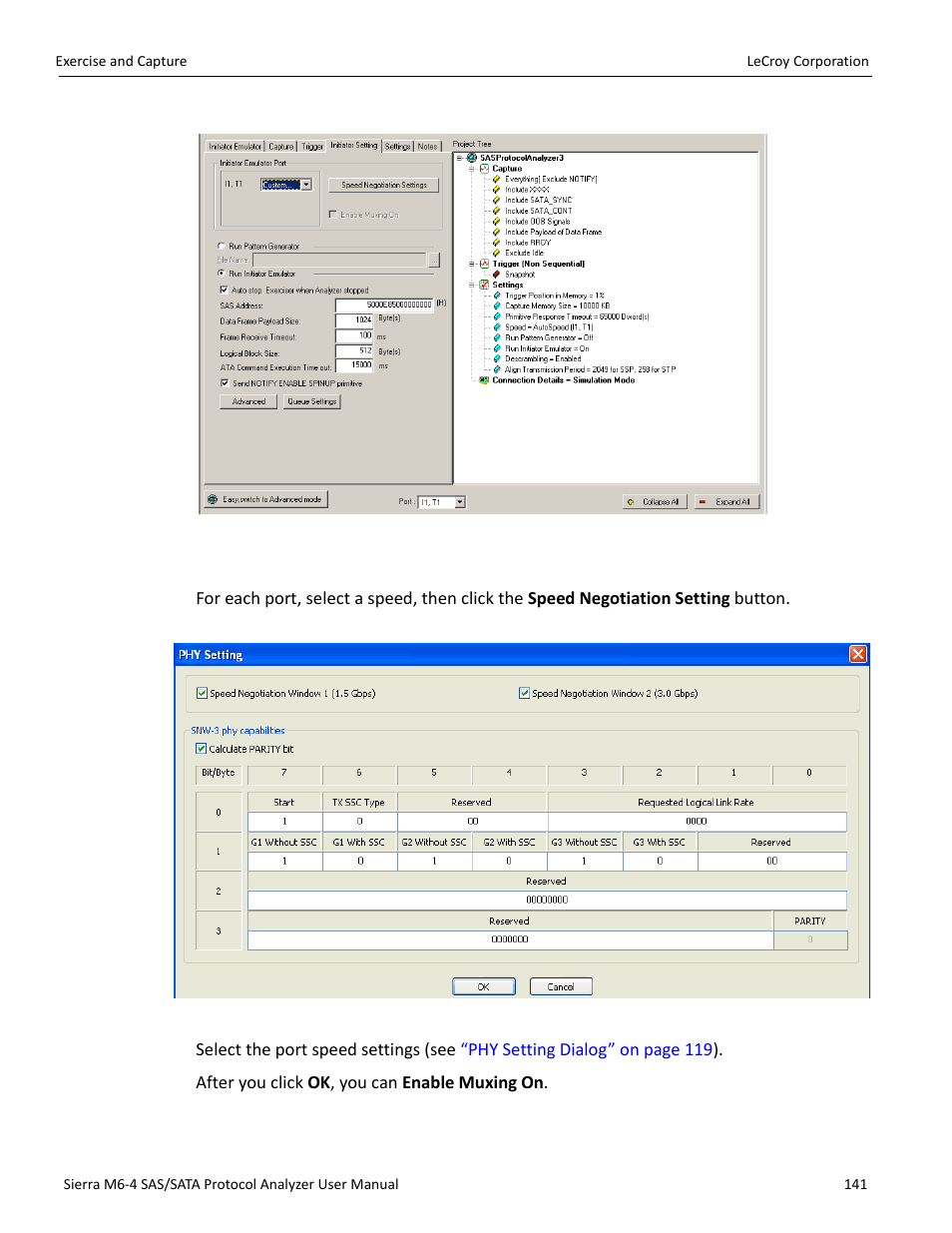952x1233 pixels.
Task: Select the Run Initiator Emulator radio button
Action: pos(222,274)
